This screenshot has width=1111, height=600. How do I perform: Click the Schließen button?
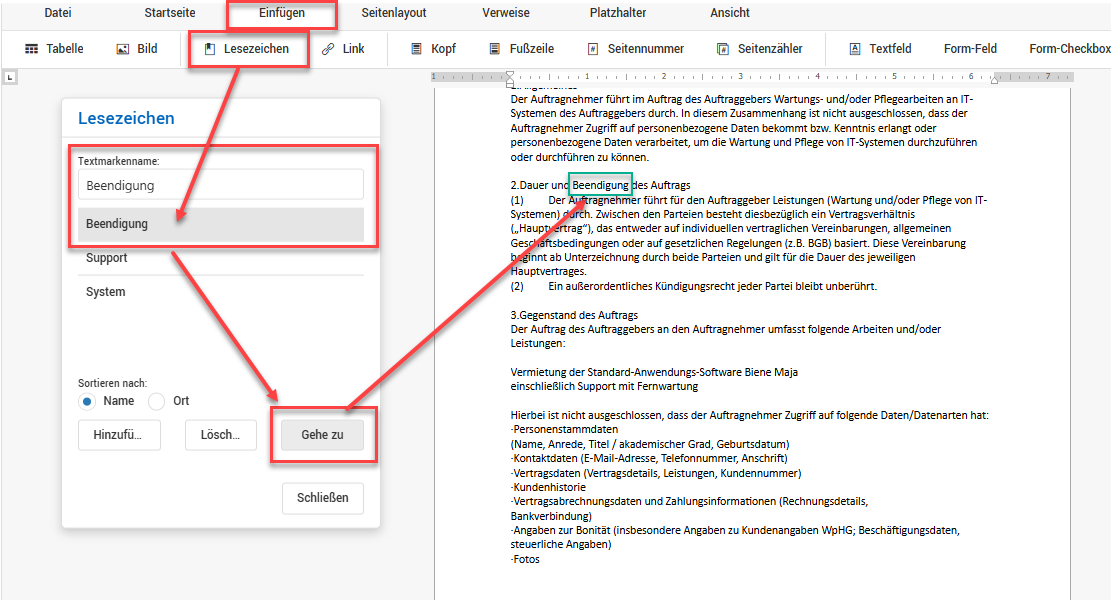click(x=322, y=498)
